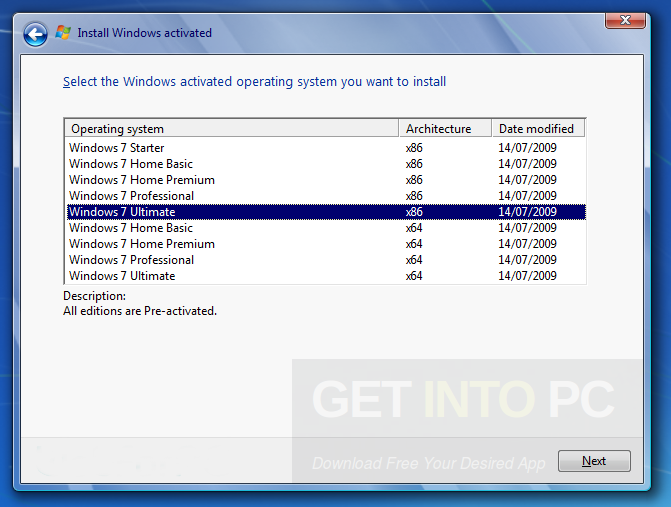Select Windows 7 Starter x86 edition
Image resolution: width=671 pixels, height=507 pixels.
pyautogui.click(x=326, y=148)
